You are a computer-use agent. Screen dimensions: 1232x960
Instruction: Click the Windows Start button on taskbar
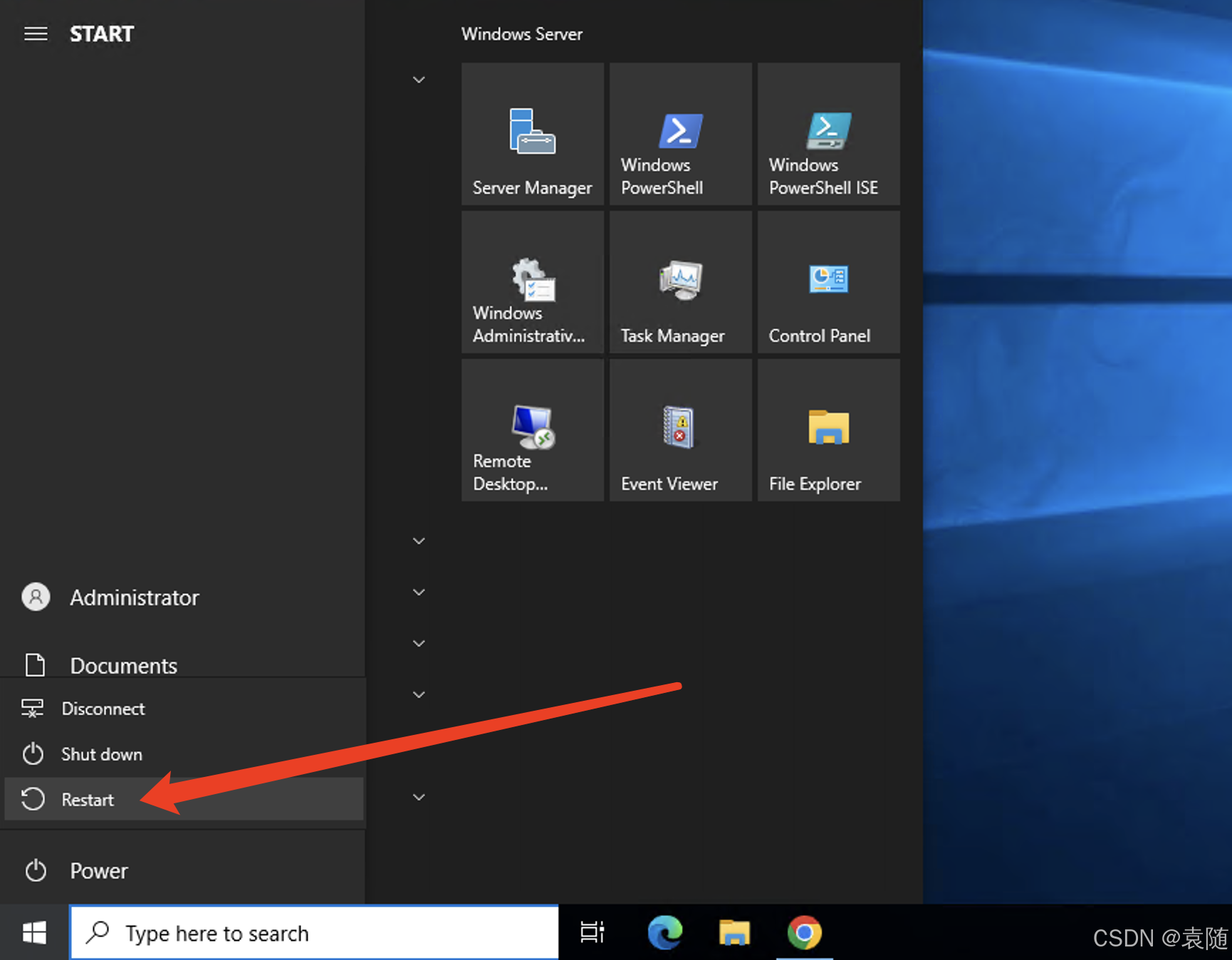tap(34, 932)
